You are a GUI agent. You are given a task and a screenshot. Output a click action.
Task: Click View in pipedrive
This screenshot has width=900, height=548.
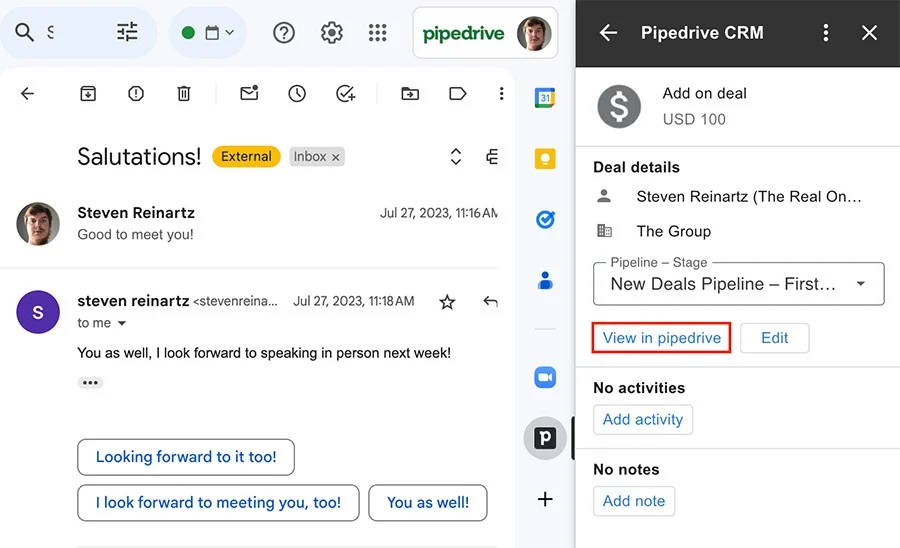pos(661,338)
